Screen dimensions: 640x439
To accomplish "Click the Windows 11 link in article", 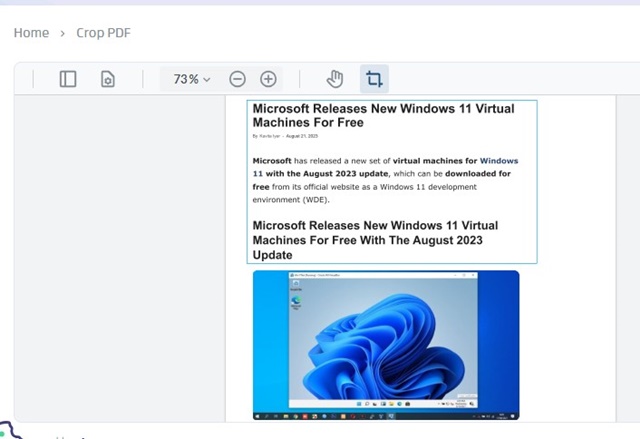I will click(499, 161).
